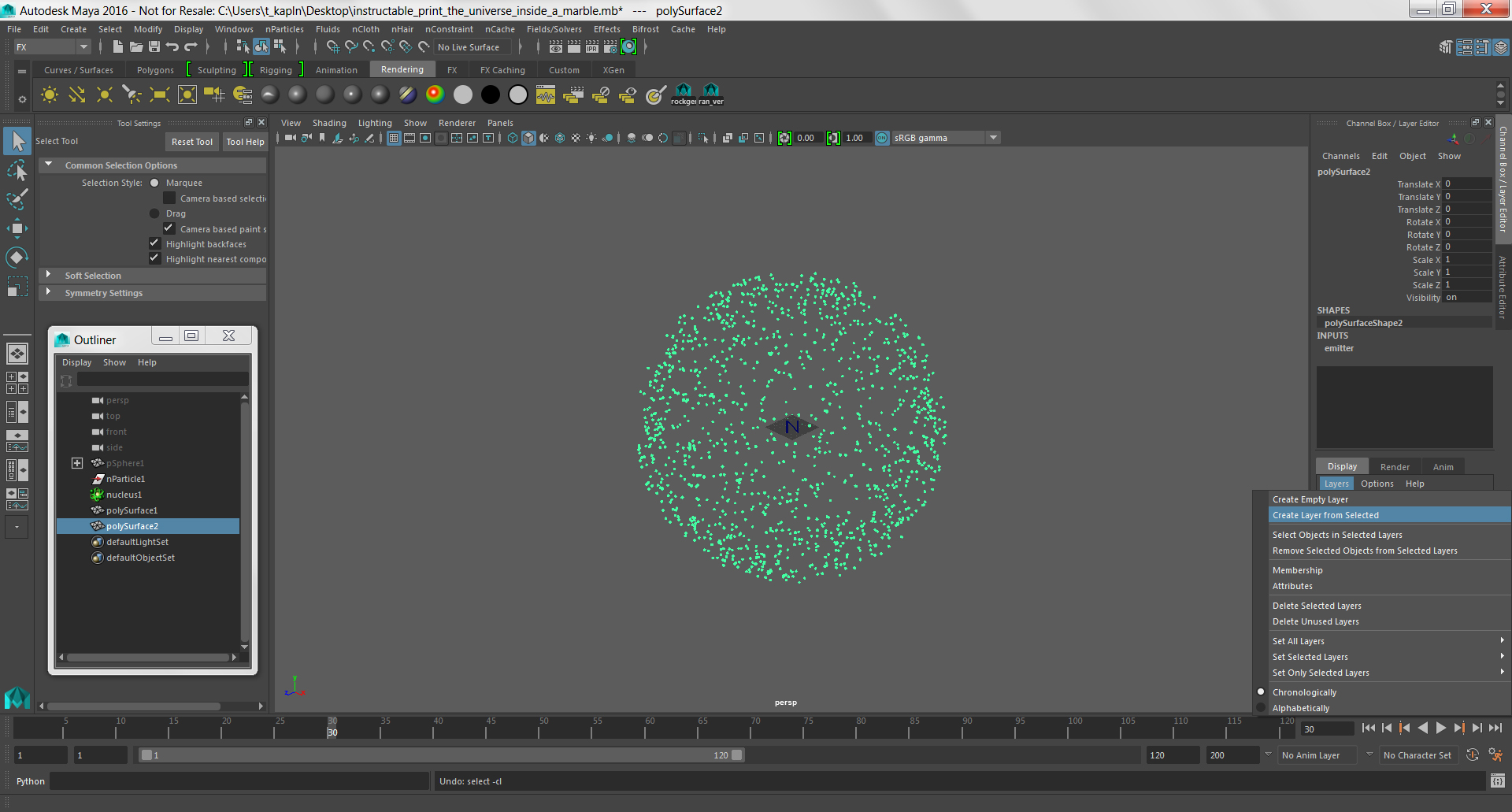Select the Lasso tool in toolbox
The width and height of the screenshot is (1512, 812).
click(17, 170)
